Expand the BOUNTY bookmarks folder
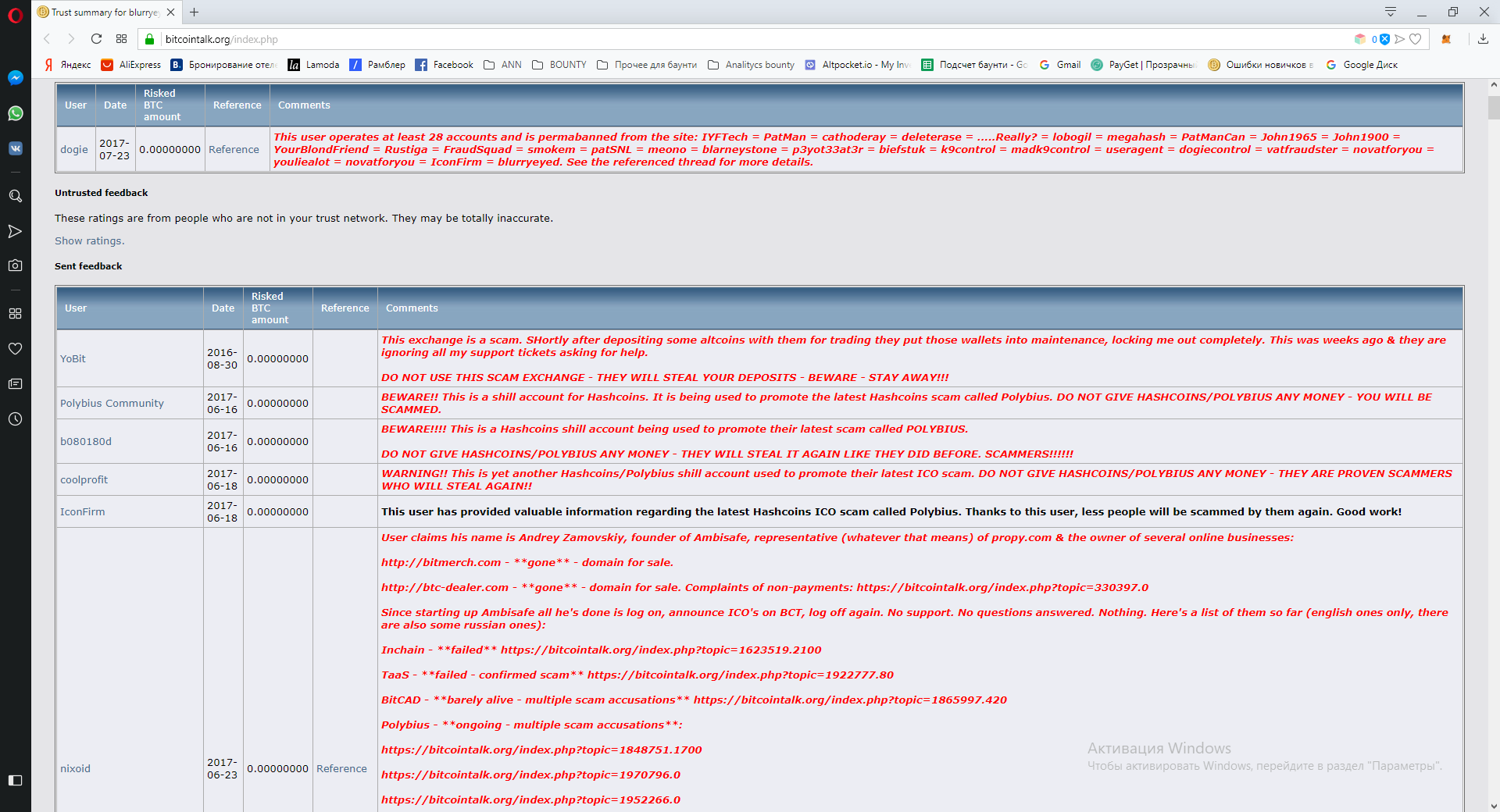Viewport: 1500px width, 812px height. click(559, 65)
